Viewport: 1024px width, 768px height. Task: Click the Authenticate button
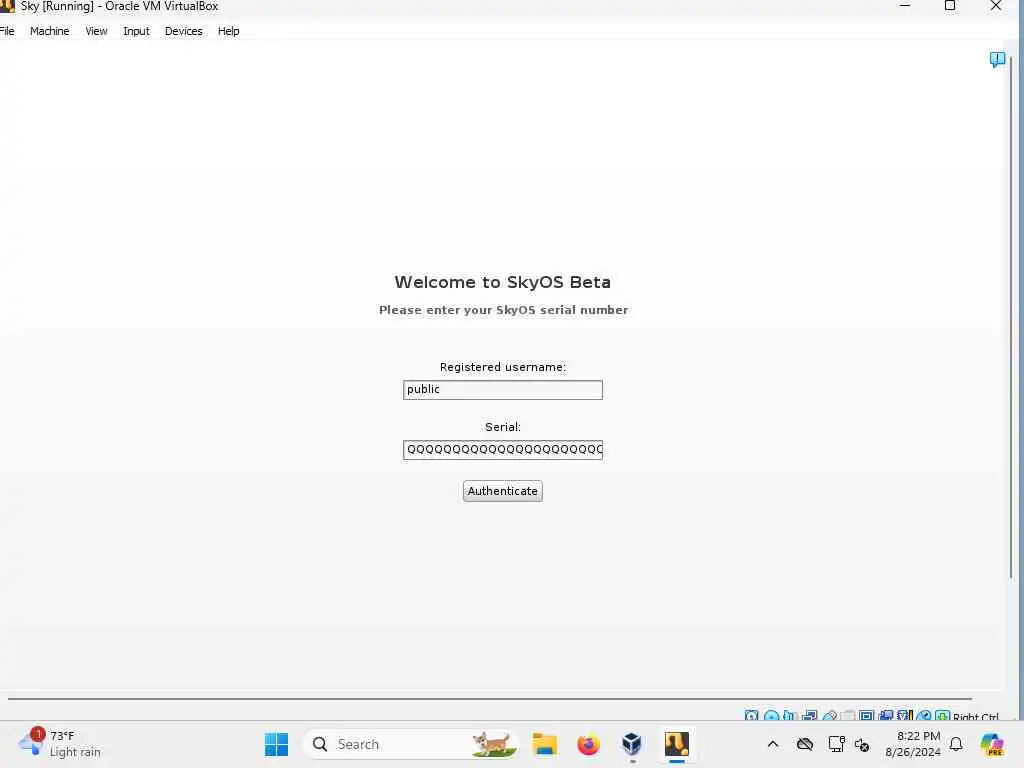(x=503, y=491)
